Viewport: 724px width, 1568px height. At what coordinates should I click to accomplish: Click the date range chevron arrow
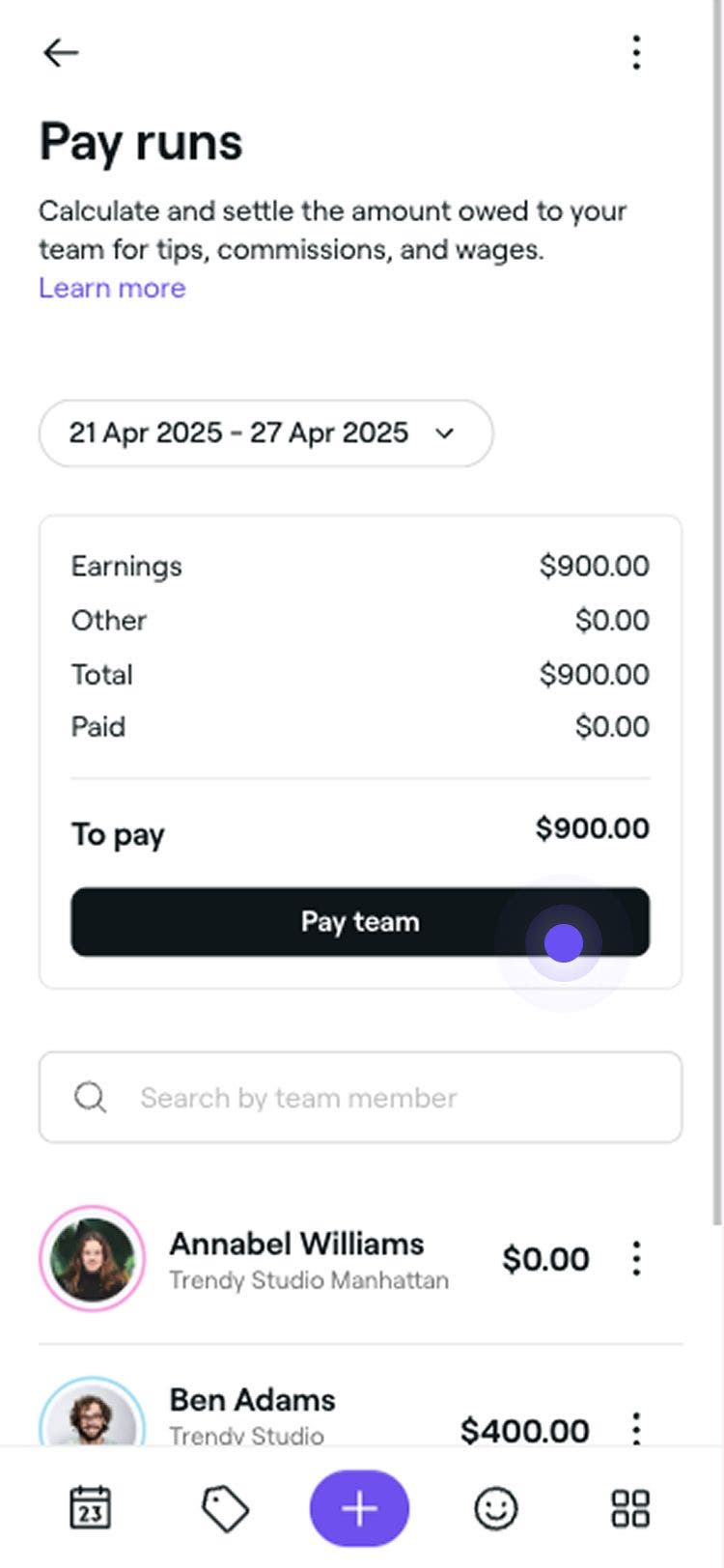(445, 434)
